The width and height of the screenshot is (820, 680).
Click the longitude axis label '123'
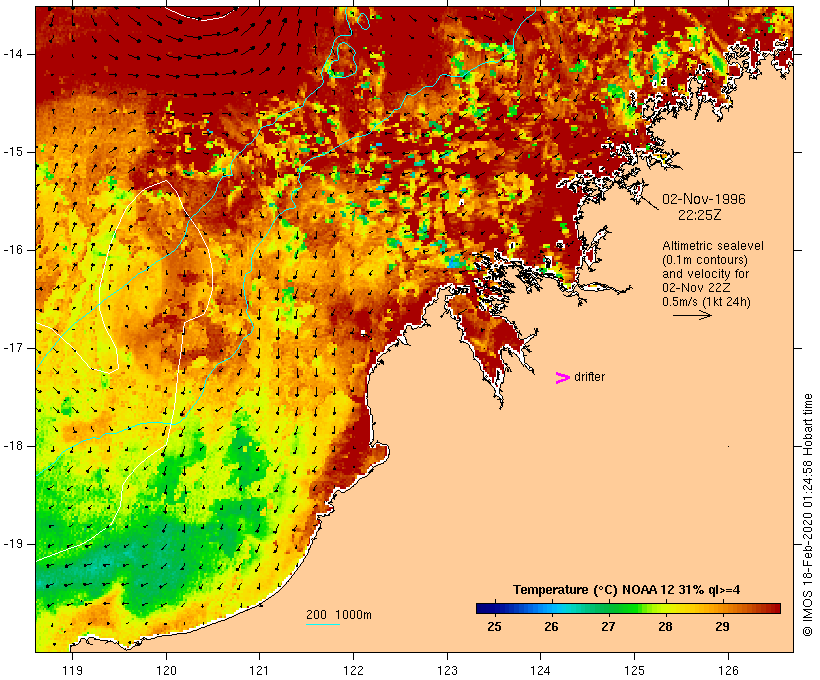pyautogui.click(x=447, y=670)
